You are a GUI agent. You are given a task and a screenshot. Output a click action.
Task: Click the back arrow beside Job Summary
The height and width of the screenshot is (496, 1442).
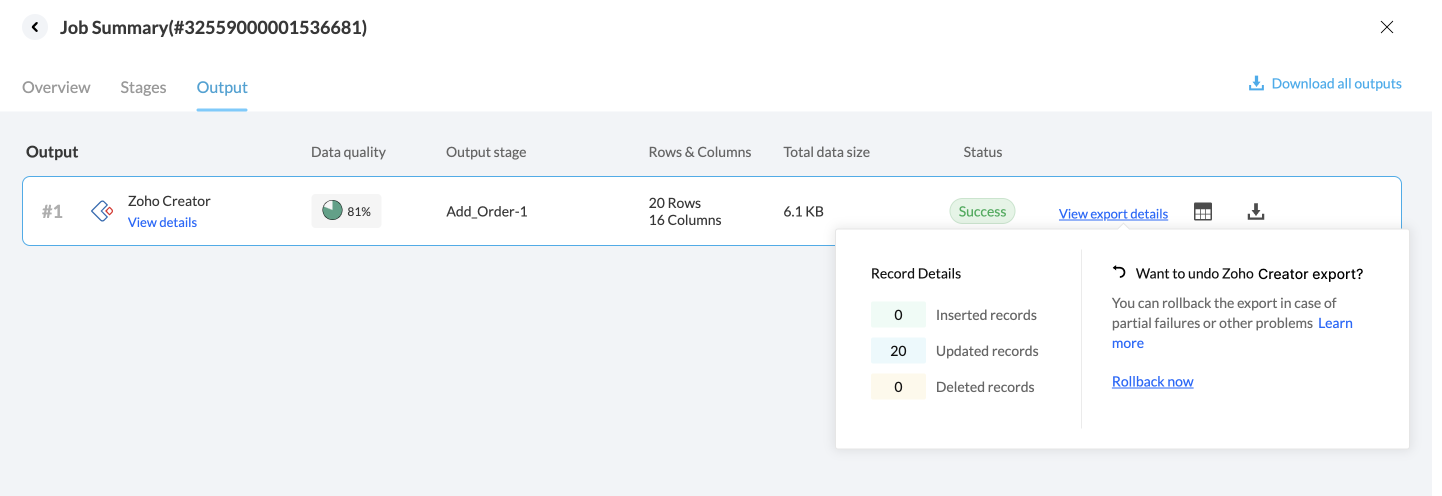coord(35,28)
